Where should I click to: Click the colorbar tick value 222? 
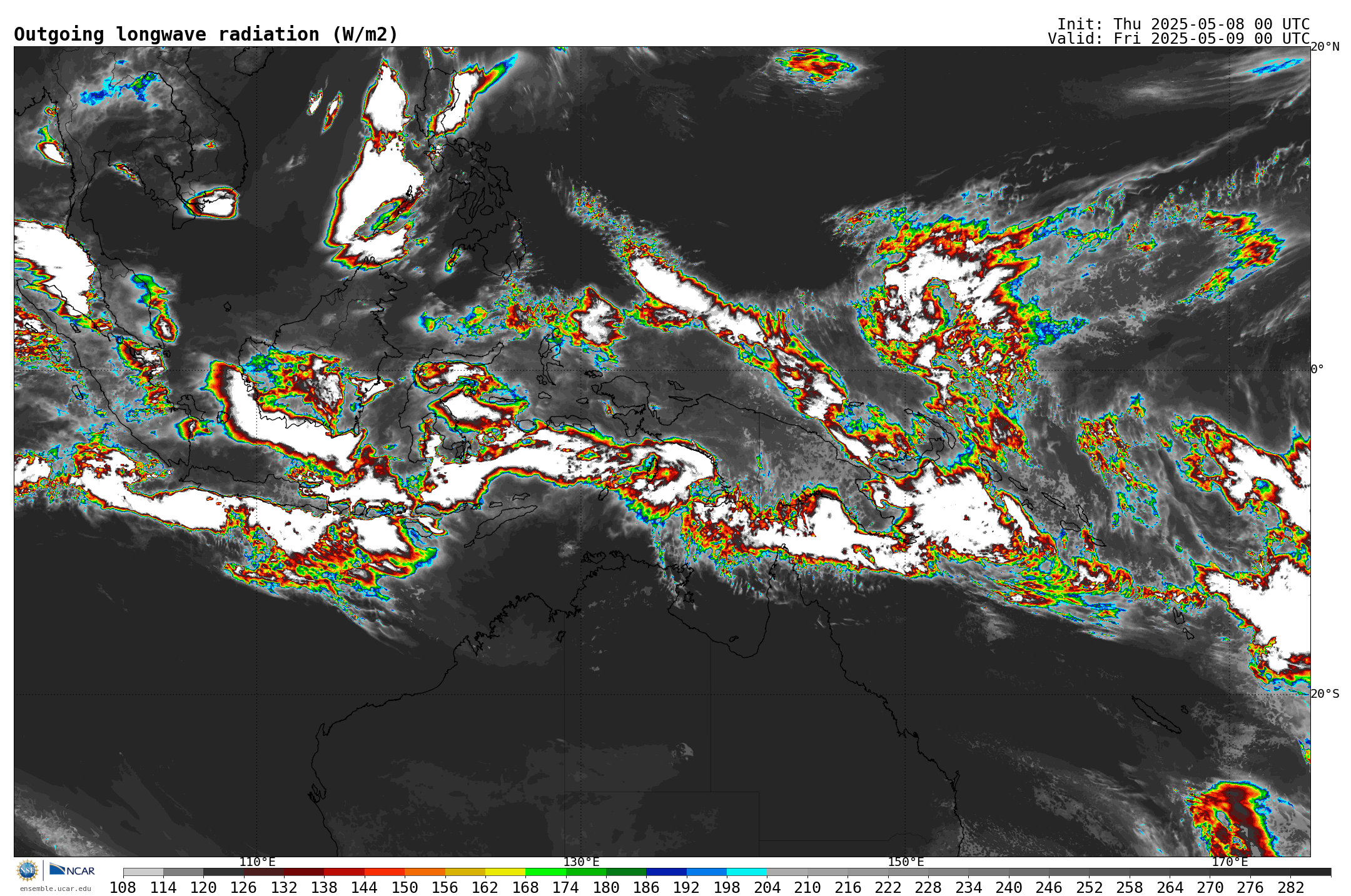tap(888, 887)
